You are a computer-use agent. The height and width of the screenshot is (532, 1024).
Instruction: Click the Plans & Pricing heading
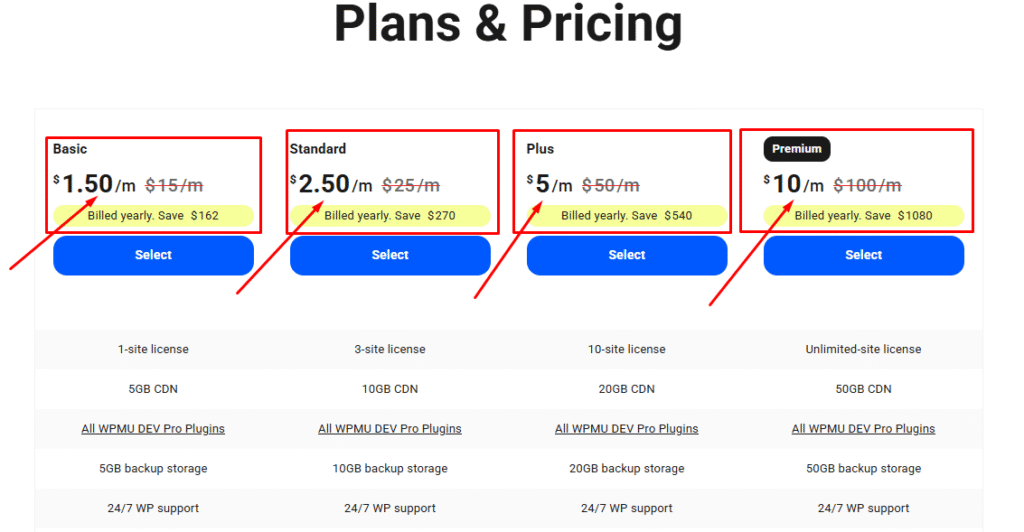pos(508,25)
